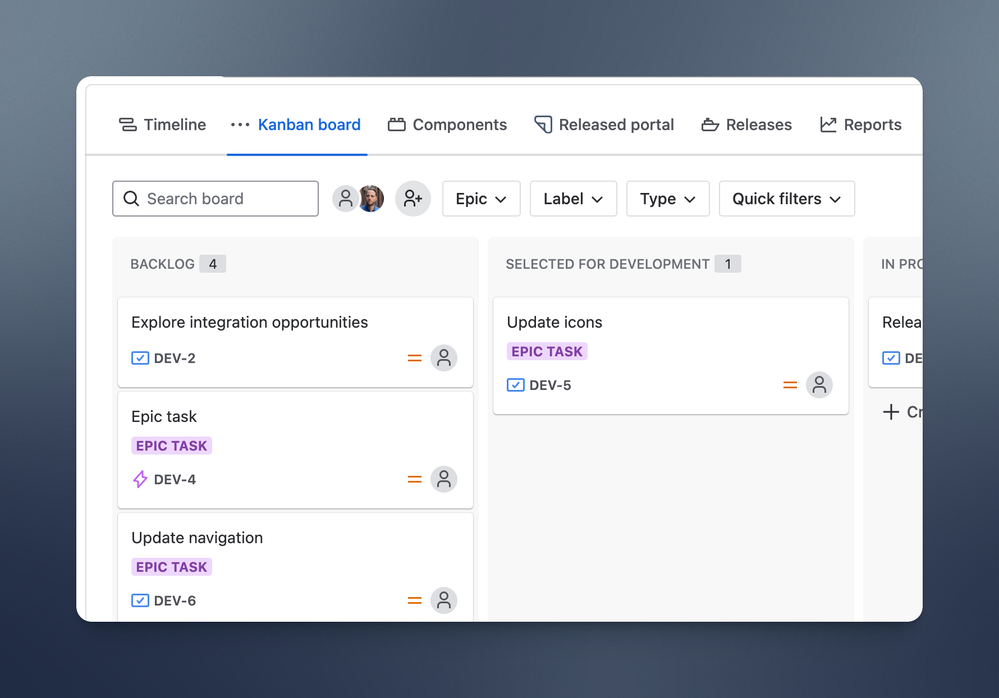Click the epic lightning icon on DEV-4

140,479
